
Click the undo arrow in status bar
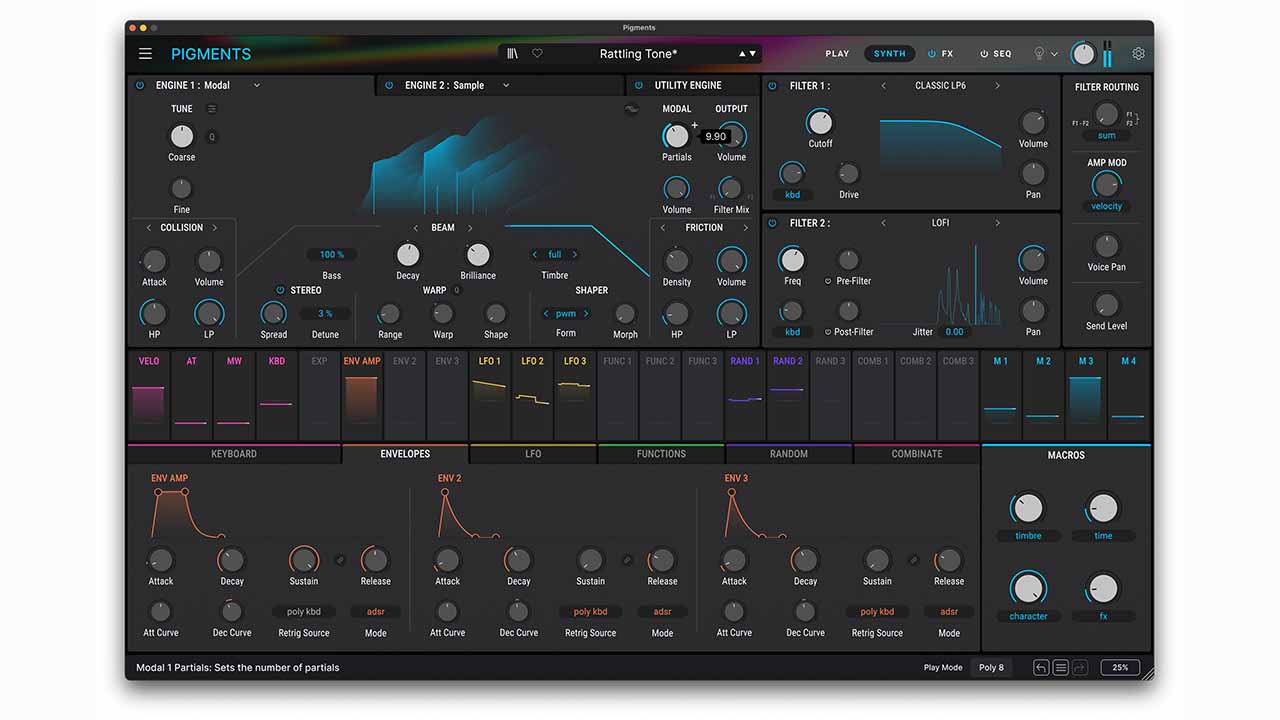point(1041,667)
